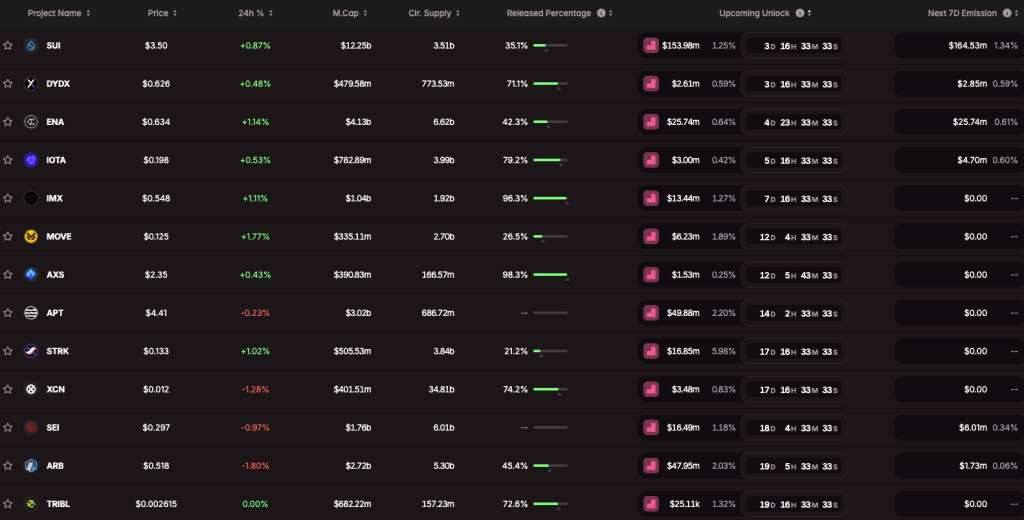The width and height of the screenshot is (1024, 520).
Task: Click the ARB token logo icon
Action: tap(31, 466)
